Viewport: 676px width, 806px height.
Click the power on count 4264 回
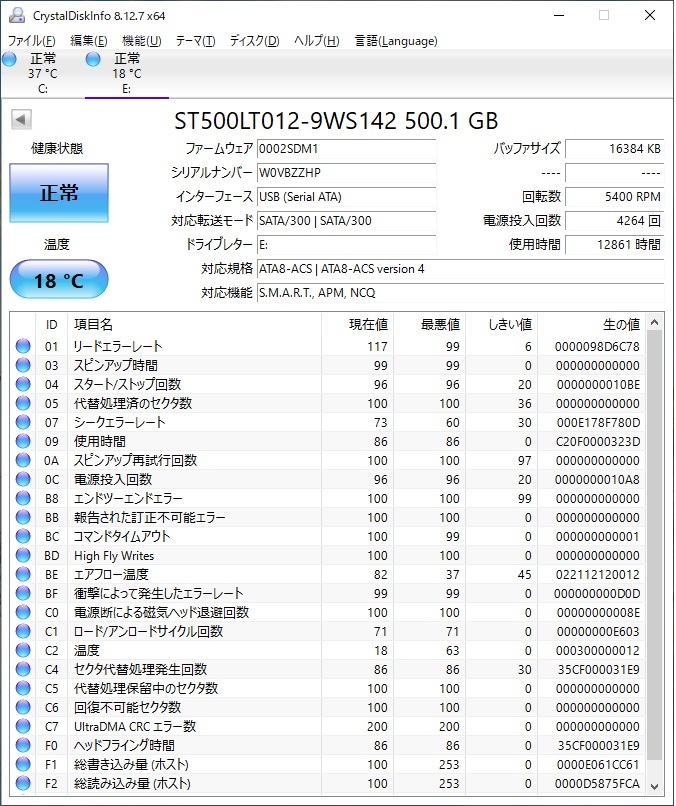(x=615, y=221)
